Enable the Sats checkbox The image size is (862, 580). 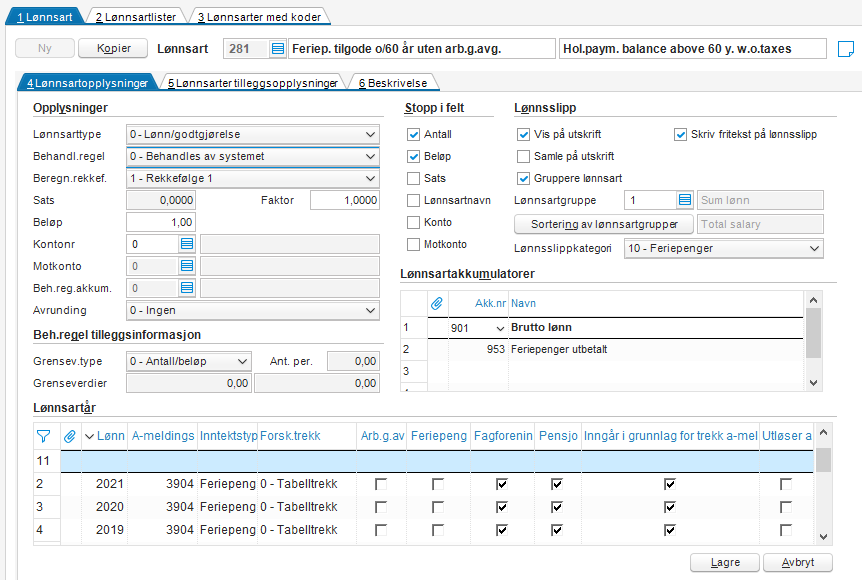[x=413, y=178]
